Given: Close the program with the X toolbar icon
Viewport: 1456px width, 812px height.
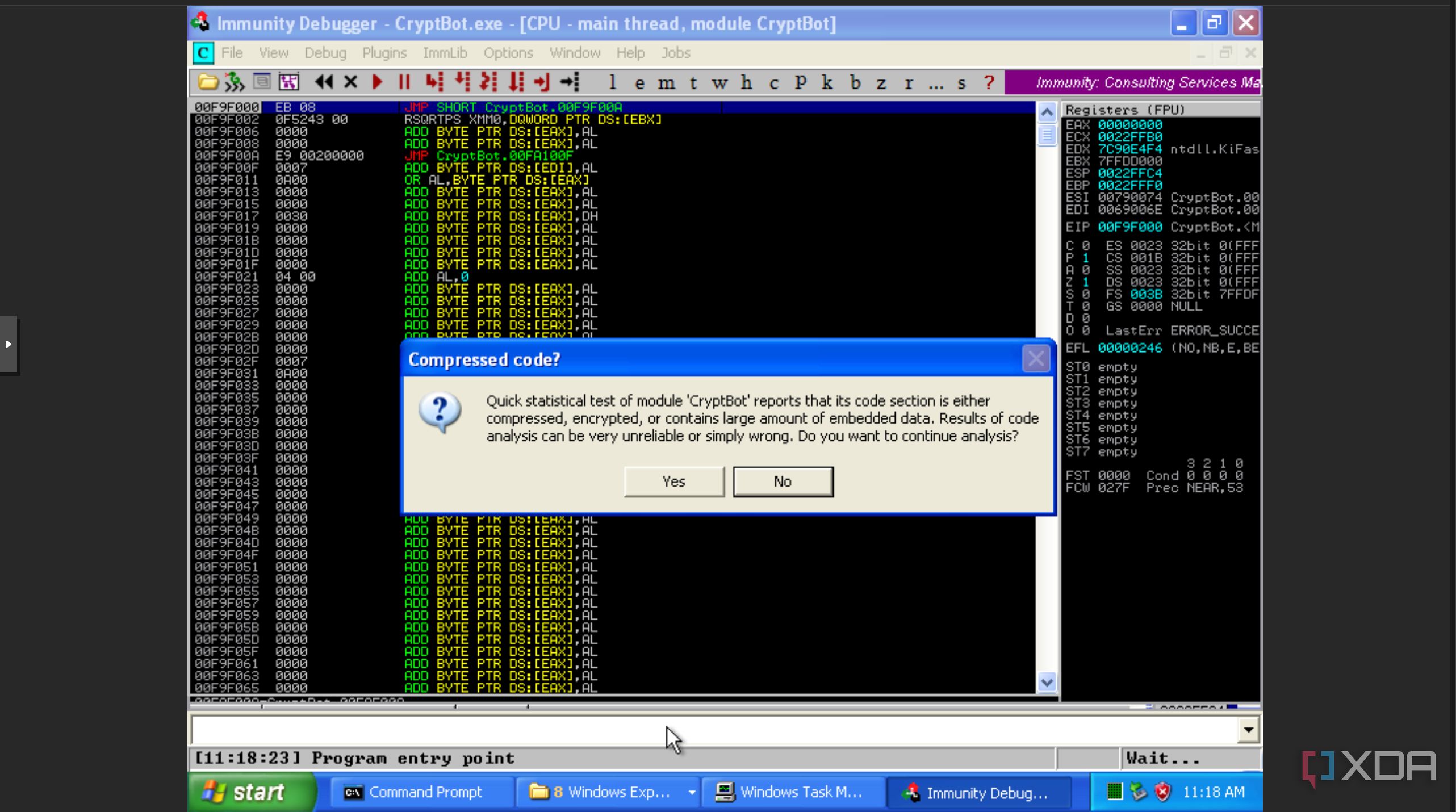Looking at the screenshot, I should pyautogui.click(x=351, y=82).
